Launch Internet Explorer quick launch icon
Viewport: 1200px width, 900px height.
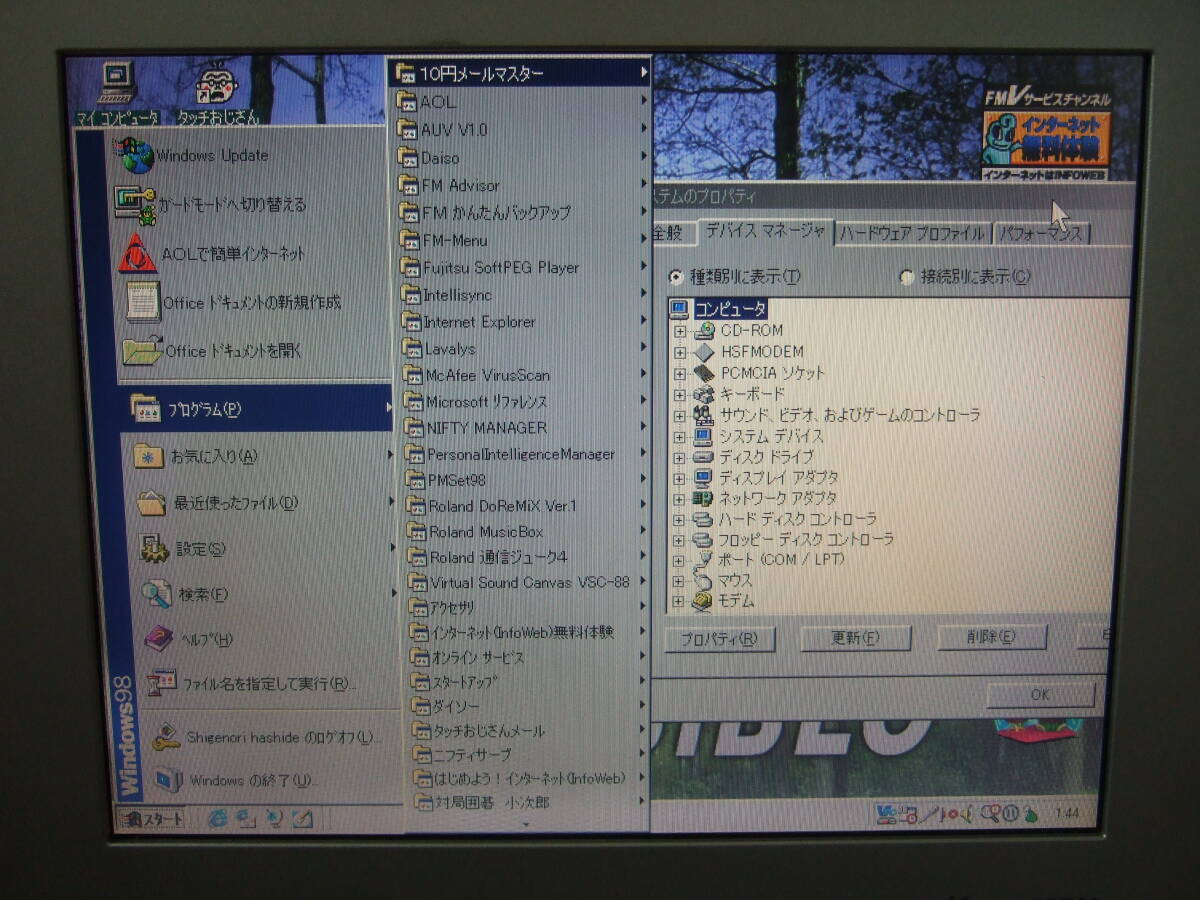click(x=217, y=819)
